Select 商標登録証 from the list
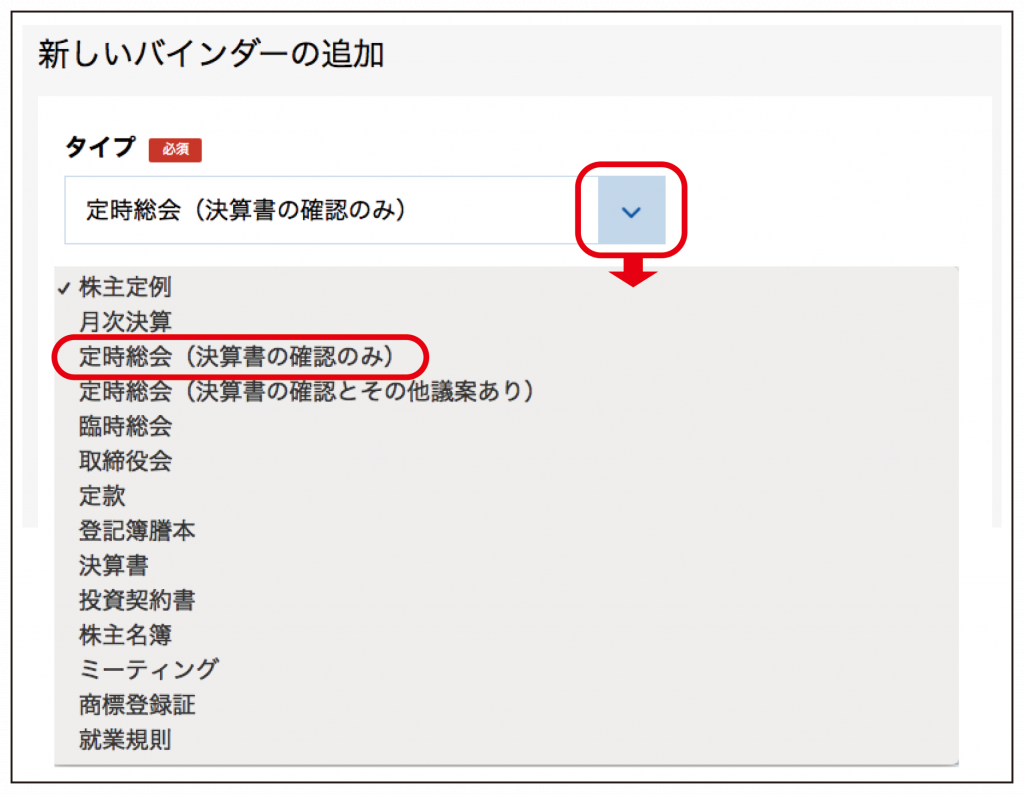 (137, 705)
